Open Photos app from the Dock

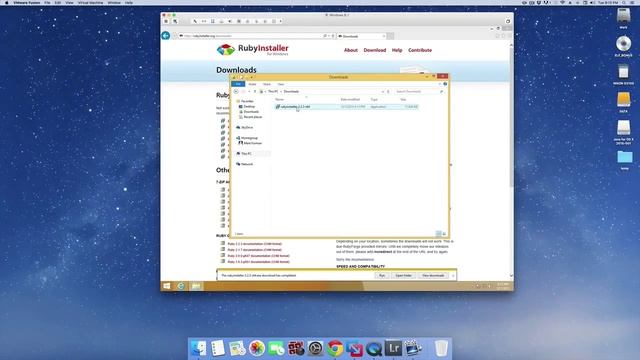(257, 349)
